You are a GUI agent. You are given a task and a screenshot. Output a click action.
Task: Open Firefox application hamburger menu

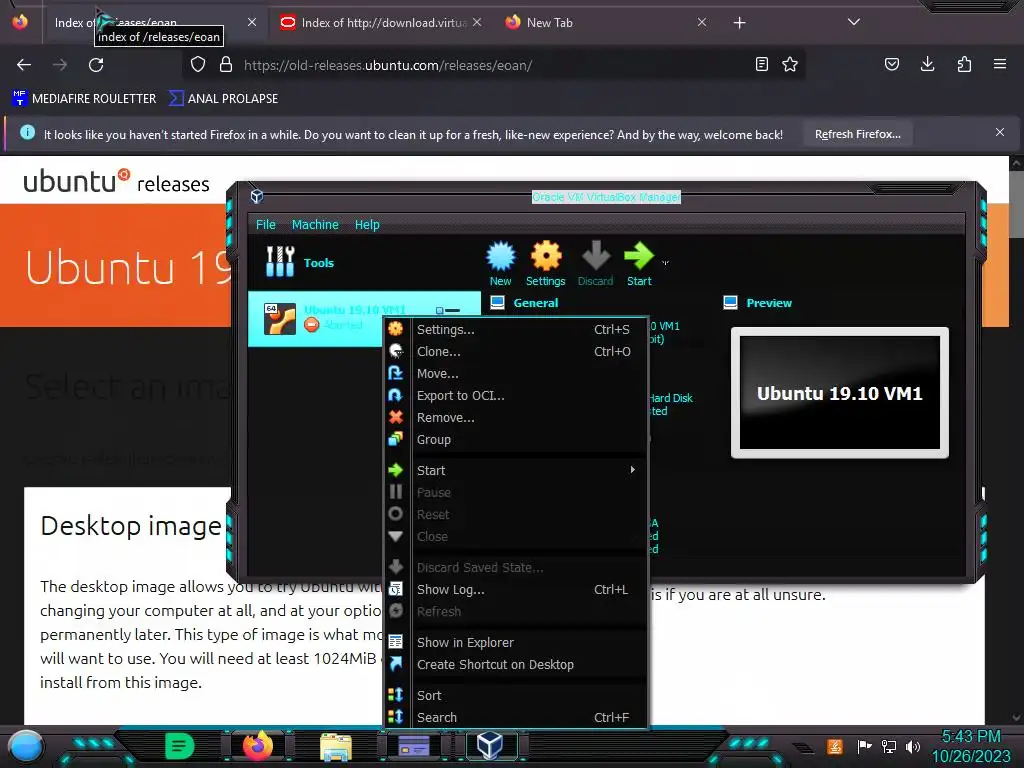point(1000,64)
